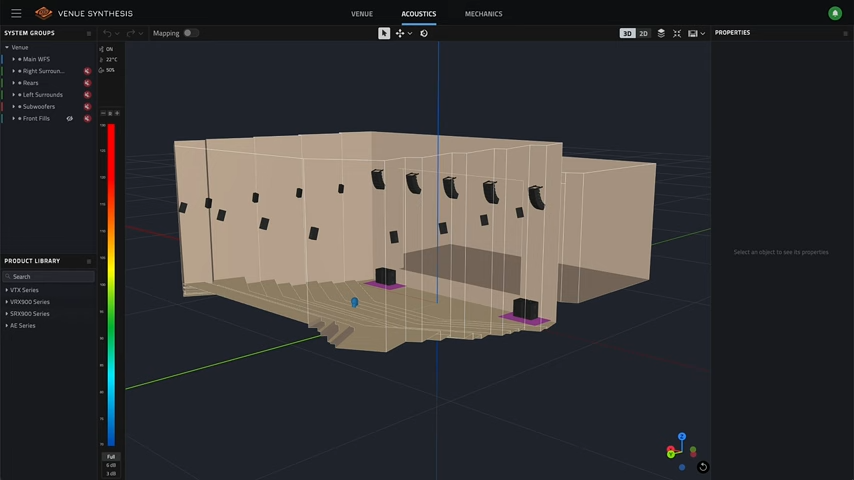Open the hamburger main menu
The height and width of the screenshot is (480, 854).
pyautogui.click(x=16, y=13)
